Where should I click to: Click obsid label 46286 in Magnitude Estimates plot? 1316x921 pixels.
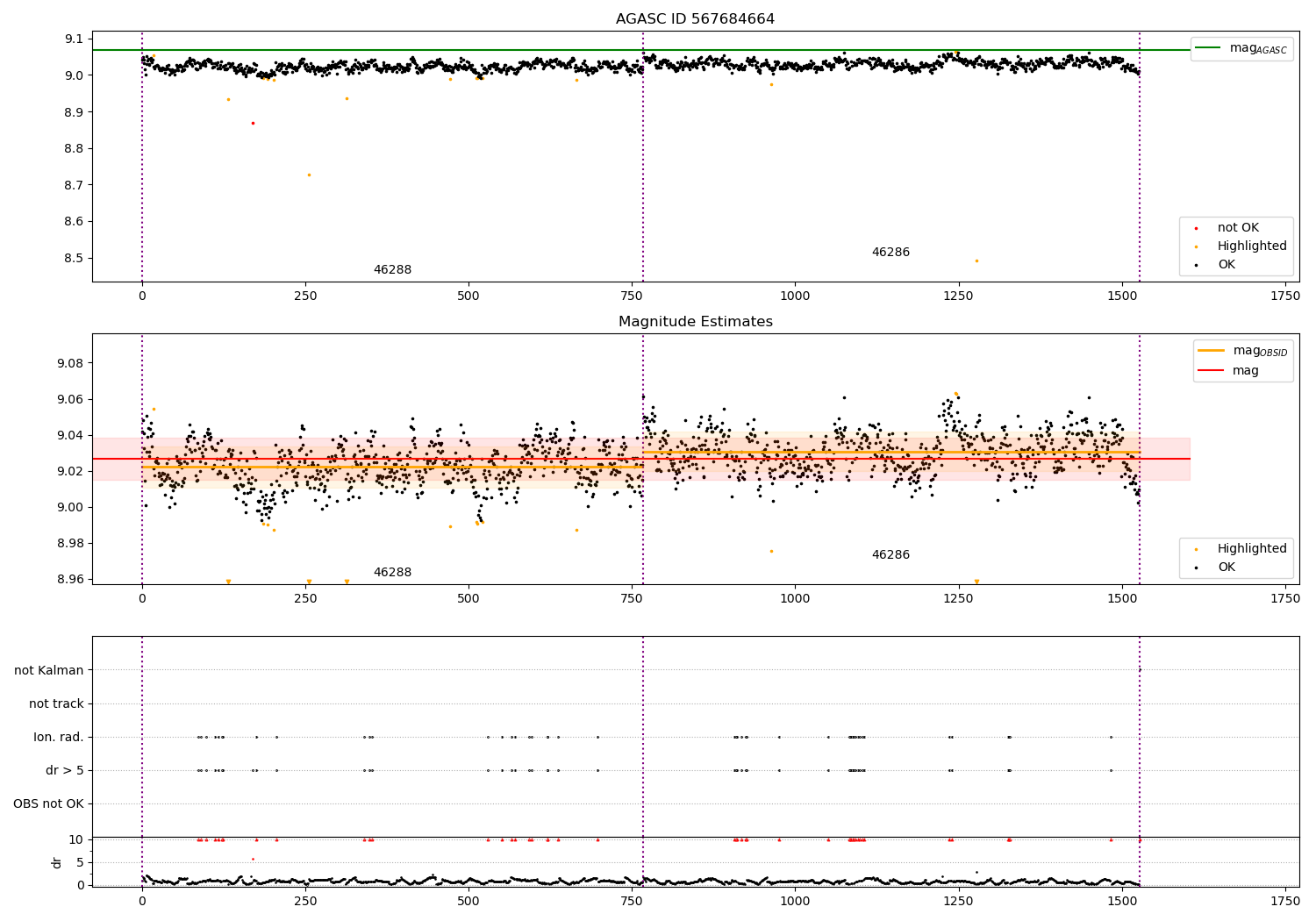pyautogui.click(x=890, y=555)
